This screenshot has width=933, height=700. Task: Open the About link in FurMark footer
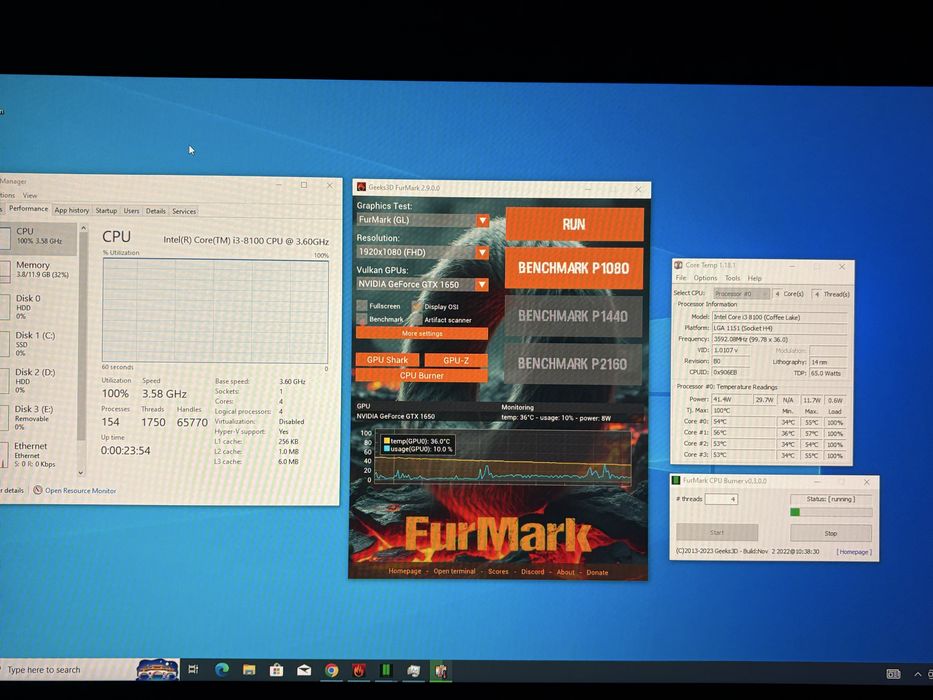pos(565,572)
